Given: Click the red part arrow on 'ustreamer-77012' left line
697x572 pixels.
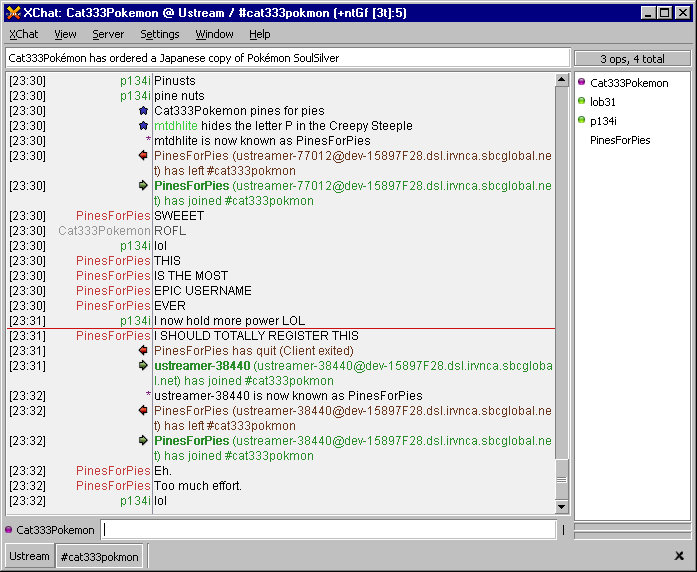Looking at the screenshot, I should pos(143,156).
